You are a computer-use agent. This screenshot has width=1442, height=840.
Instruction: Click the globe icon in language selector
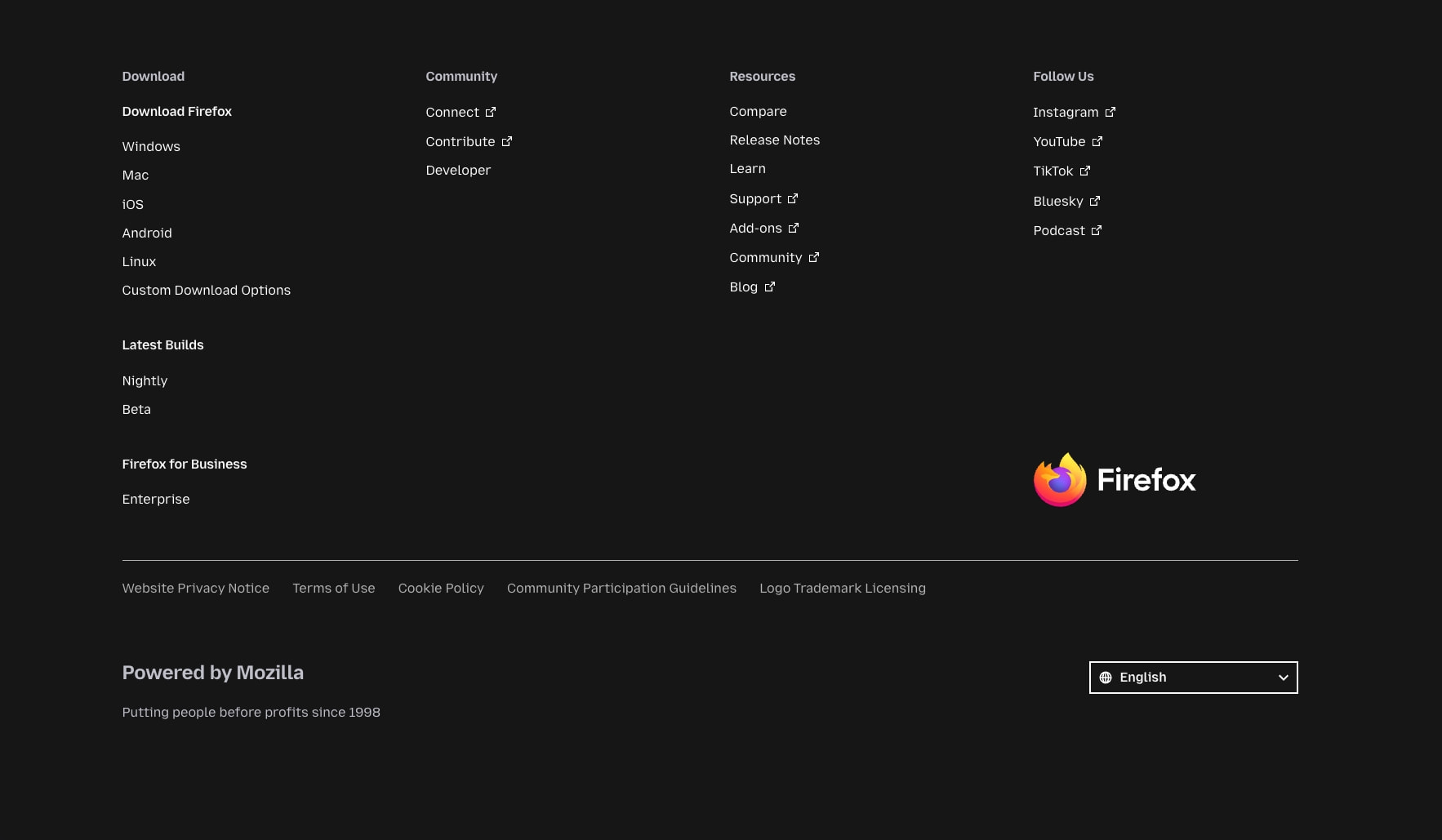coord(1106,678)
